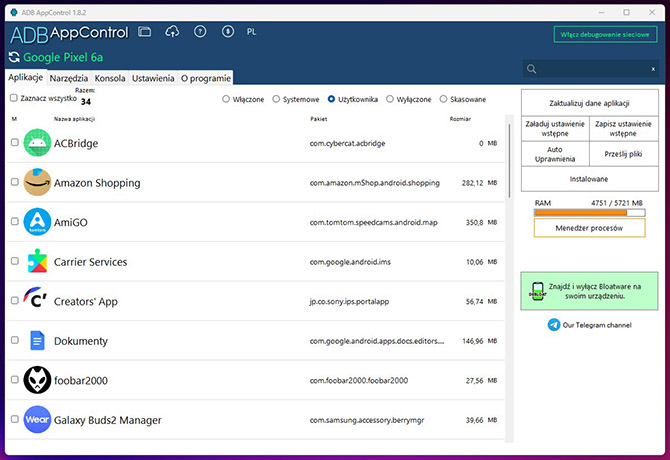670x460 pixels.
Task: Open the file manager folder icon
Action: (144, 32)
